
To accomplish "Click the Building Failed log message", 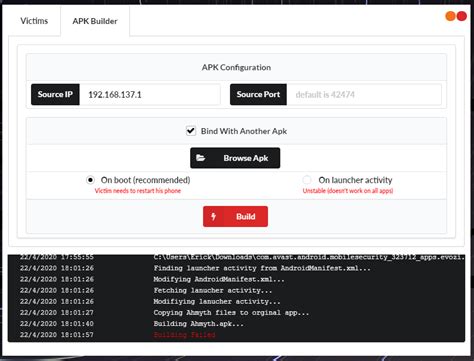I will [184, 335].
